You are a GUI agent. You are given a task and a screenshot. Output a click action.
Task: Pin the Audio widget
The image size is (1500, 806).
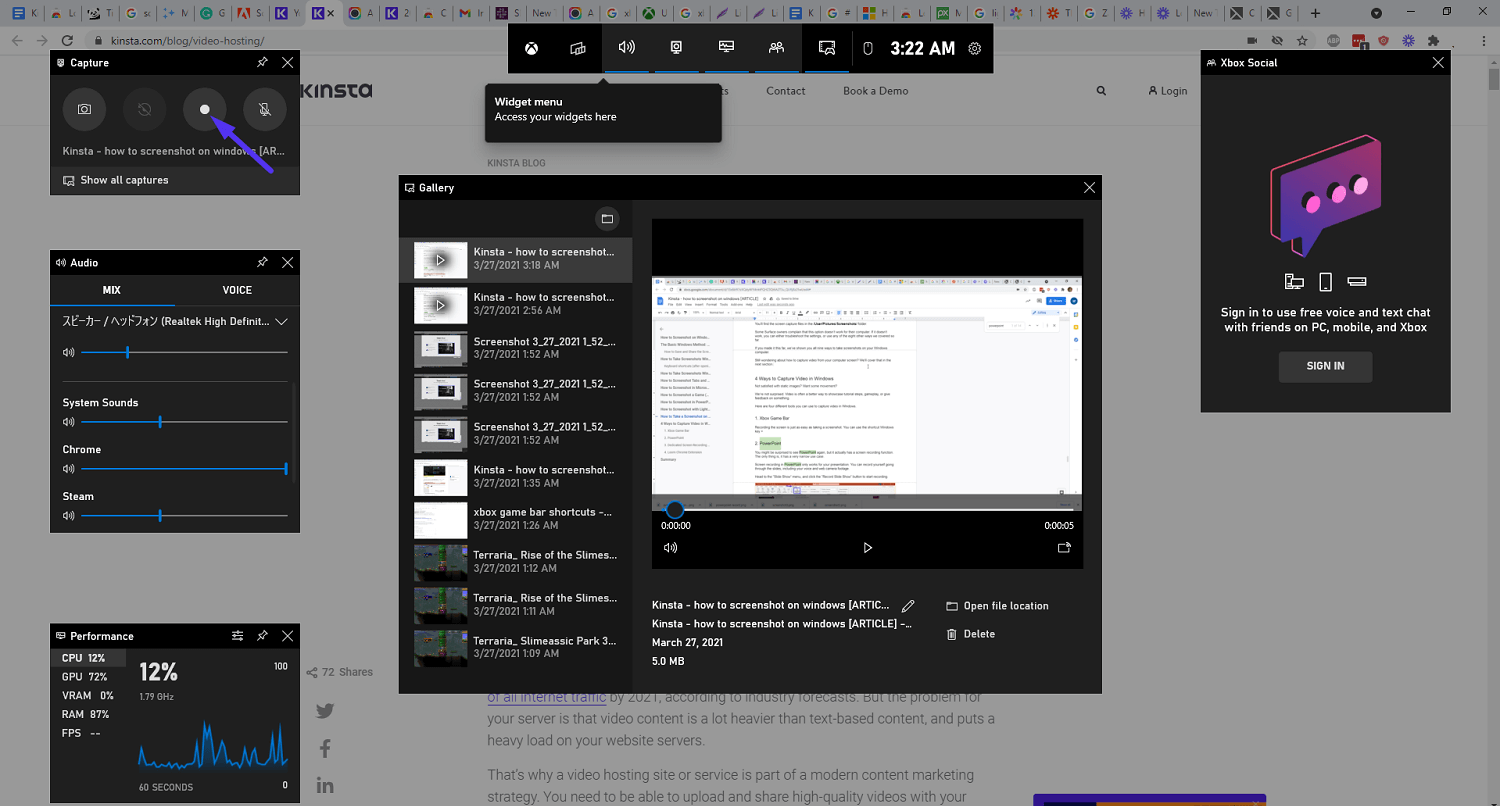(x=262, y=263)
